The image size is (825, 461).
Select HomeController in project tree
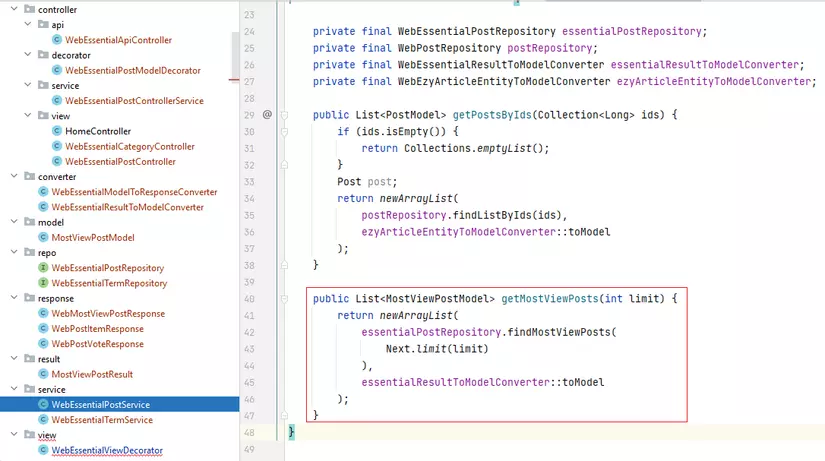98,132
